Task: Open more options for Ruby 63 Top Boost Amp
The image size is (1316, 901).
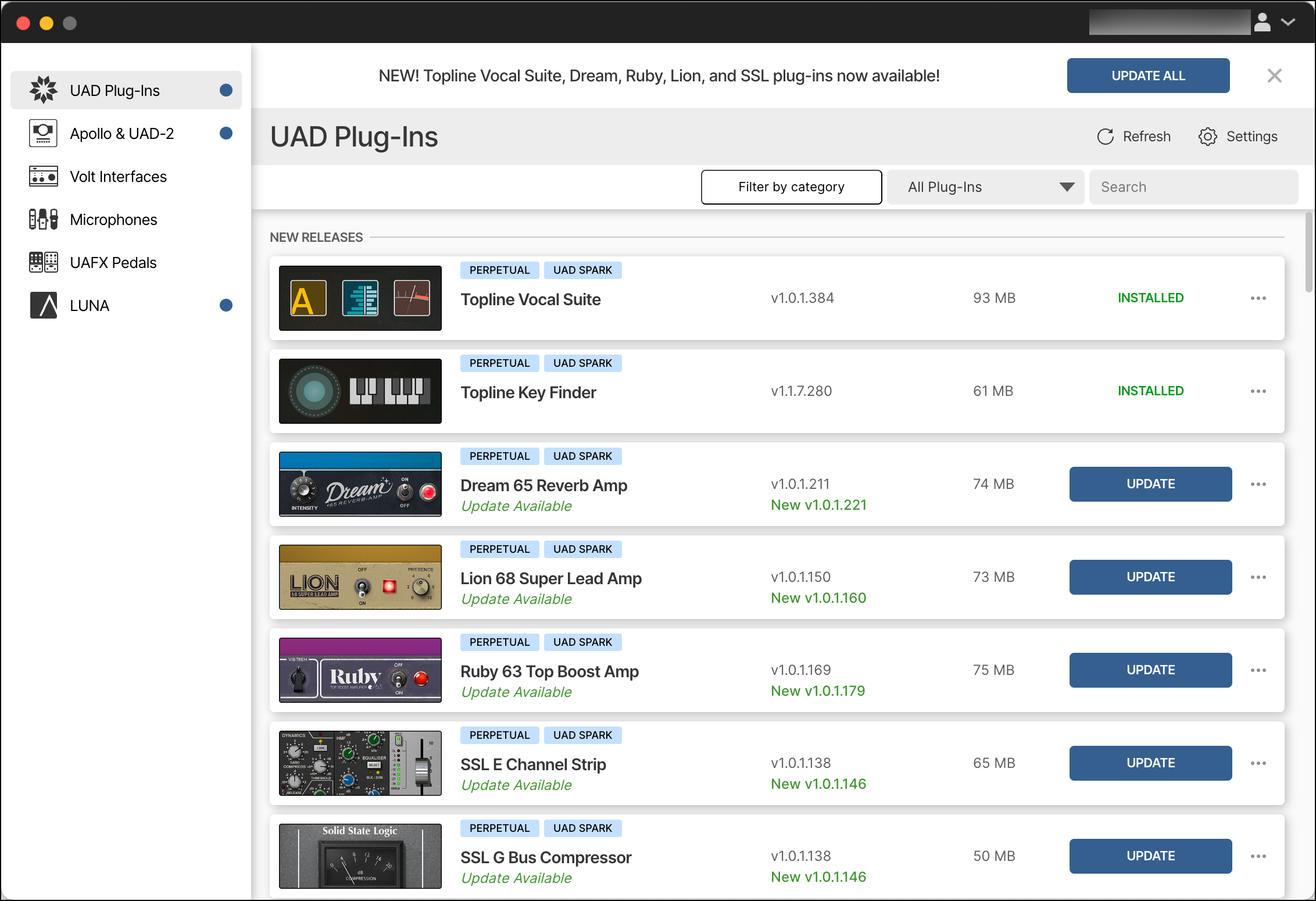Action: 1258,670
